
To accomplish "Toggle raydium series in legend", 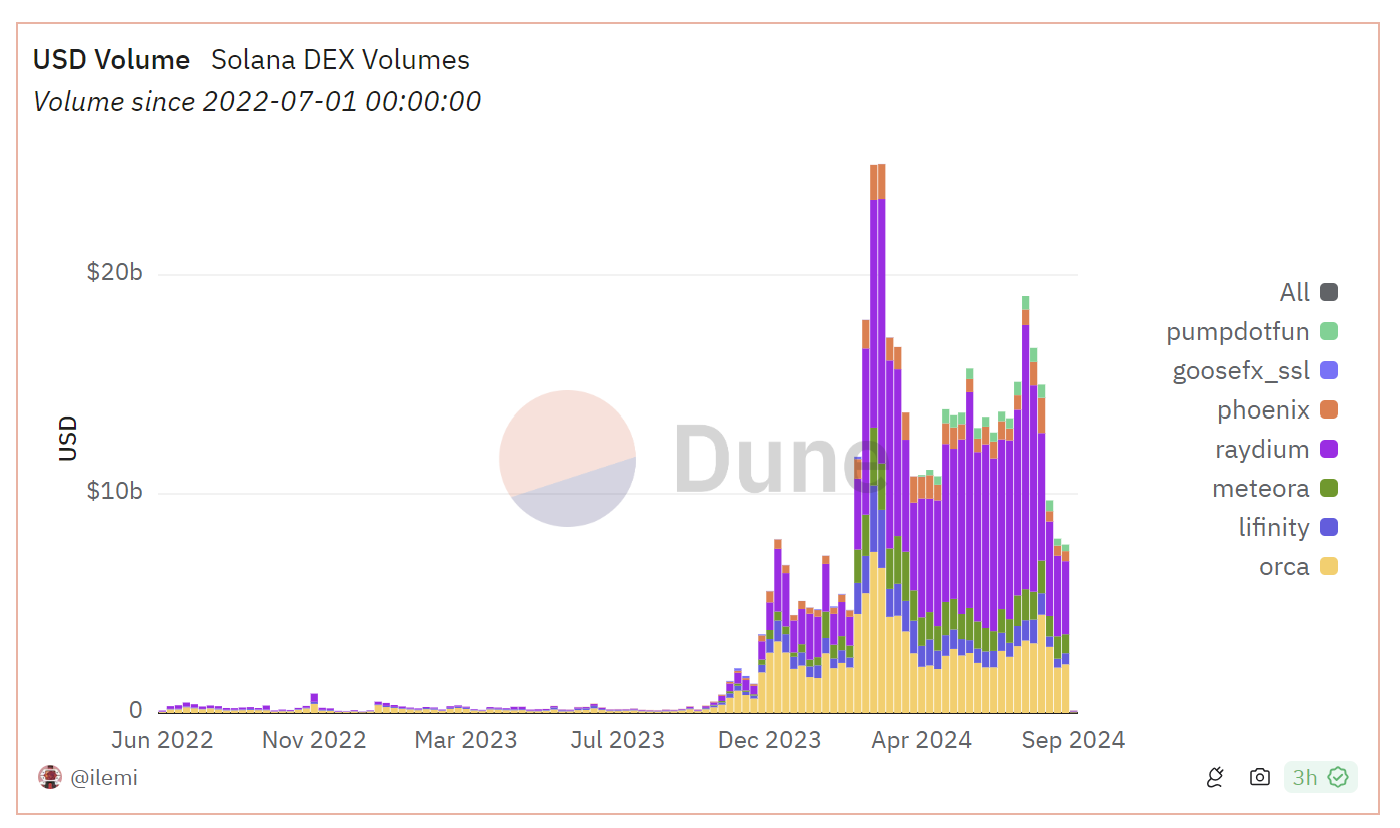I will pyautogui.click(x=1276, y=449).
